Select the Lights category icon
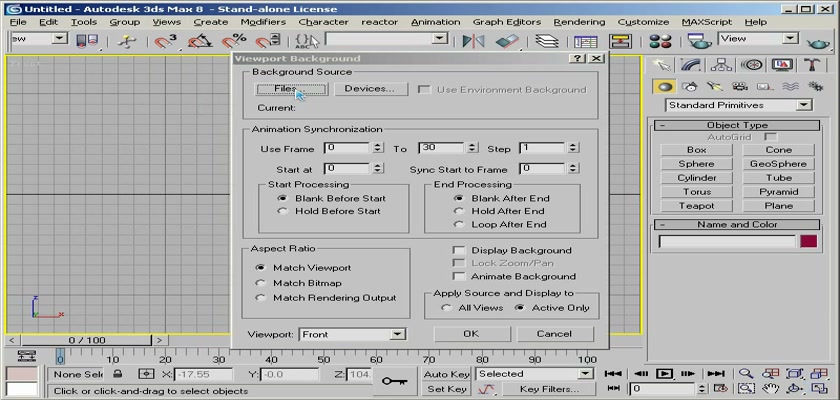 (715, 87)
